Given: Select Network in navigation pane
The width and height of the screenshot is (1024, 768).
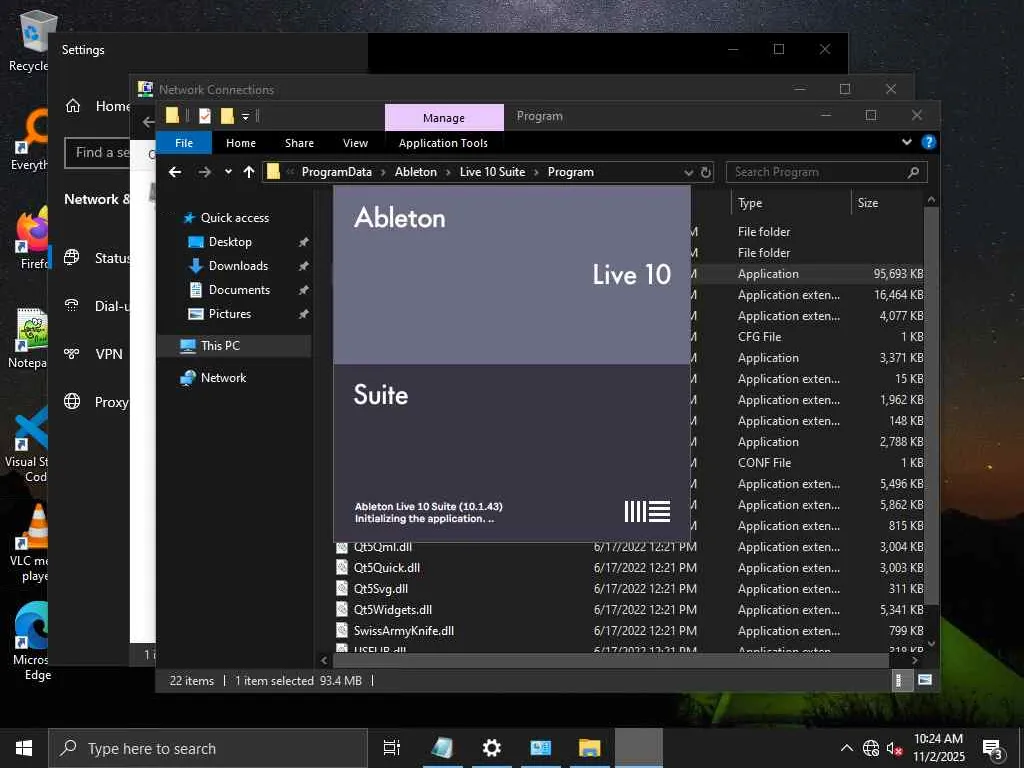Looking at the screenshot, I should click(223, 377).
